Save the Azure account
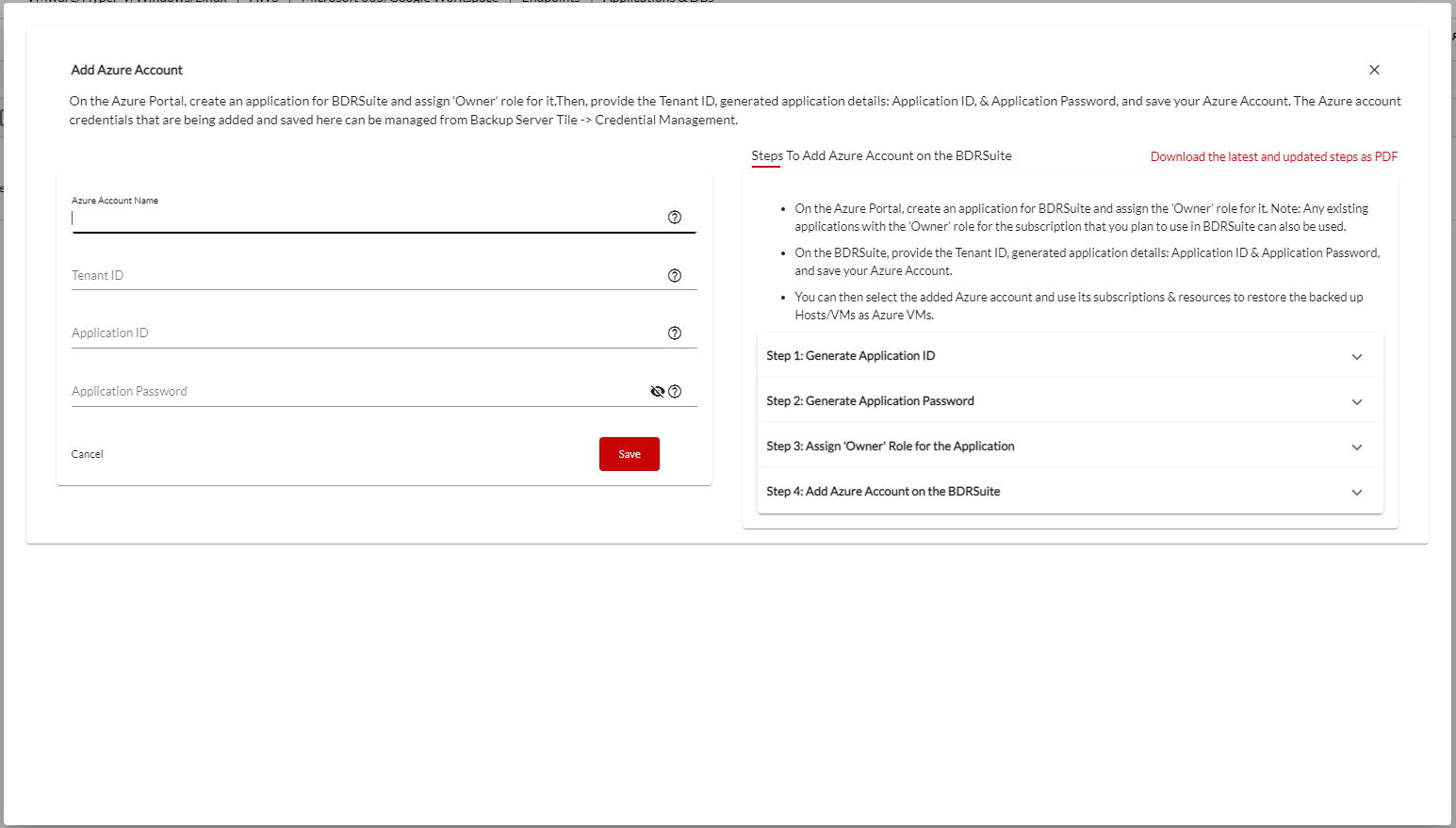The image size is (1456, 828). click(x=630, y=454)
